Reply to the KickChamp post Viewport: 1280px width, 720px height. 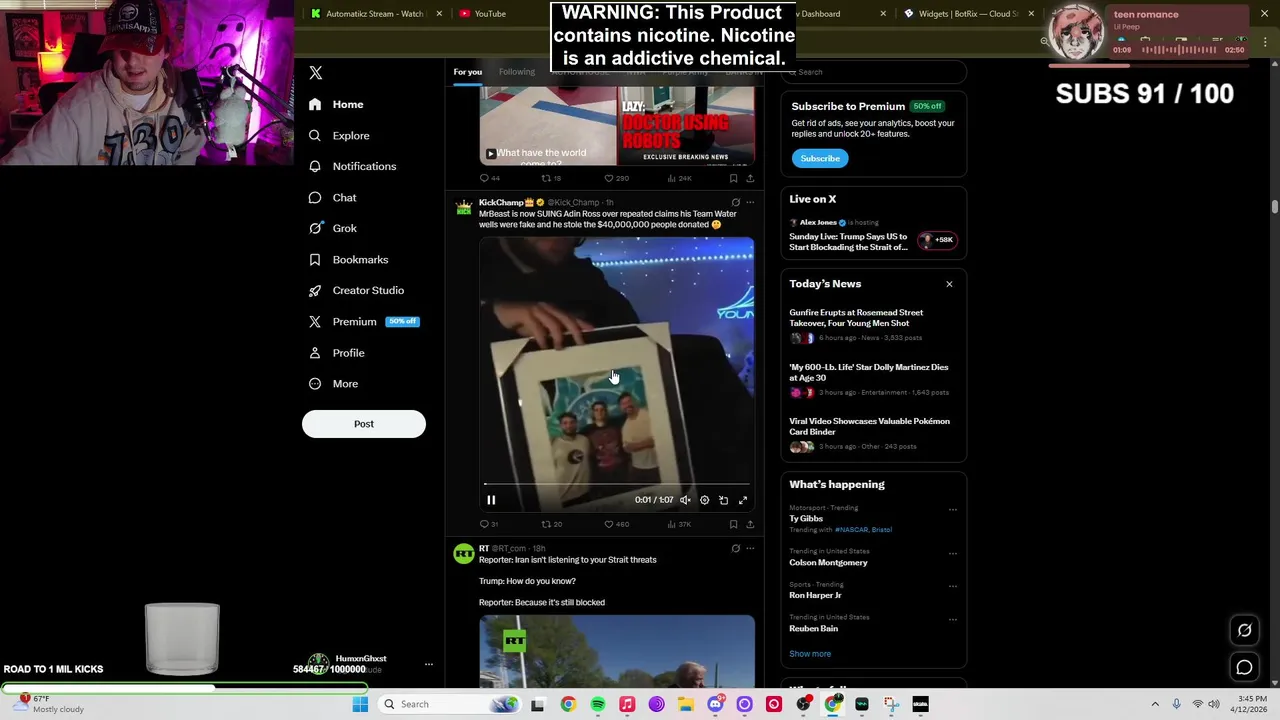click(x=488, y=524)
